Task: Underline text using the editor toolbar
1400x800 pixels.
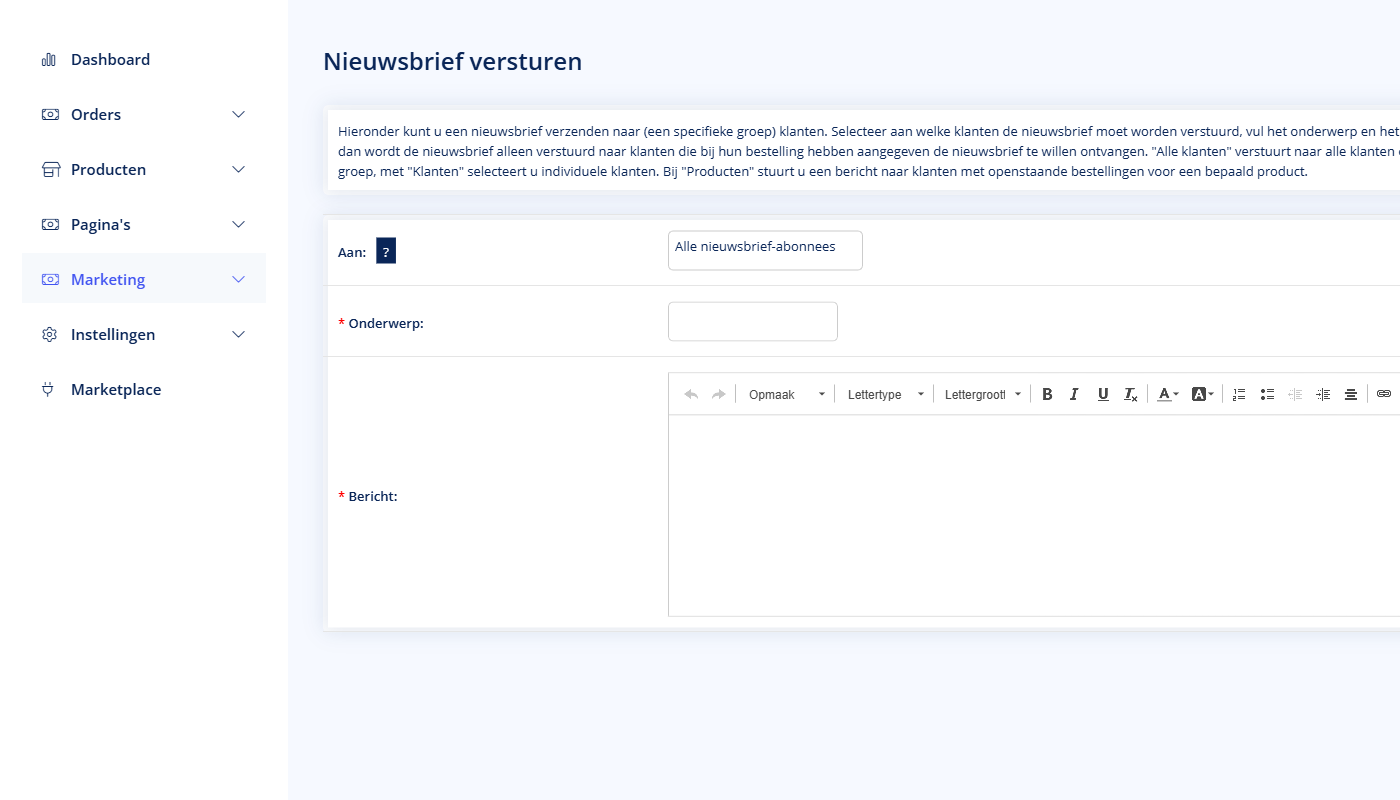Action: click(x=1103, y=394)
